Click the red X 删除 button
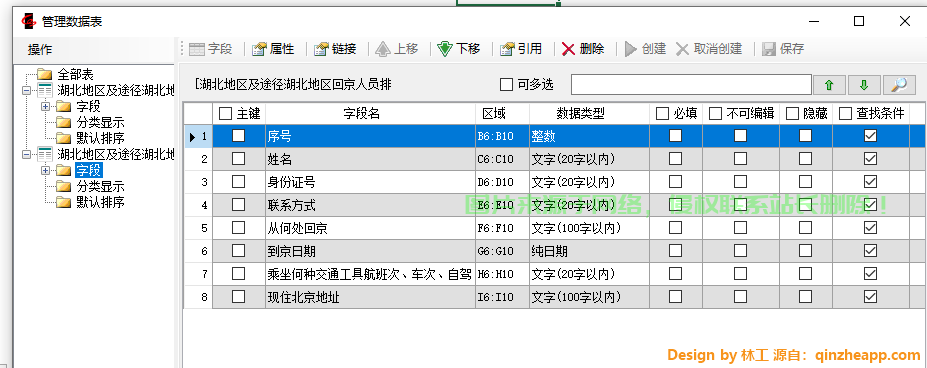 (583, 49)
